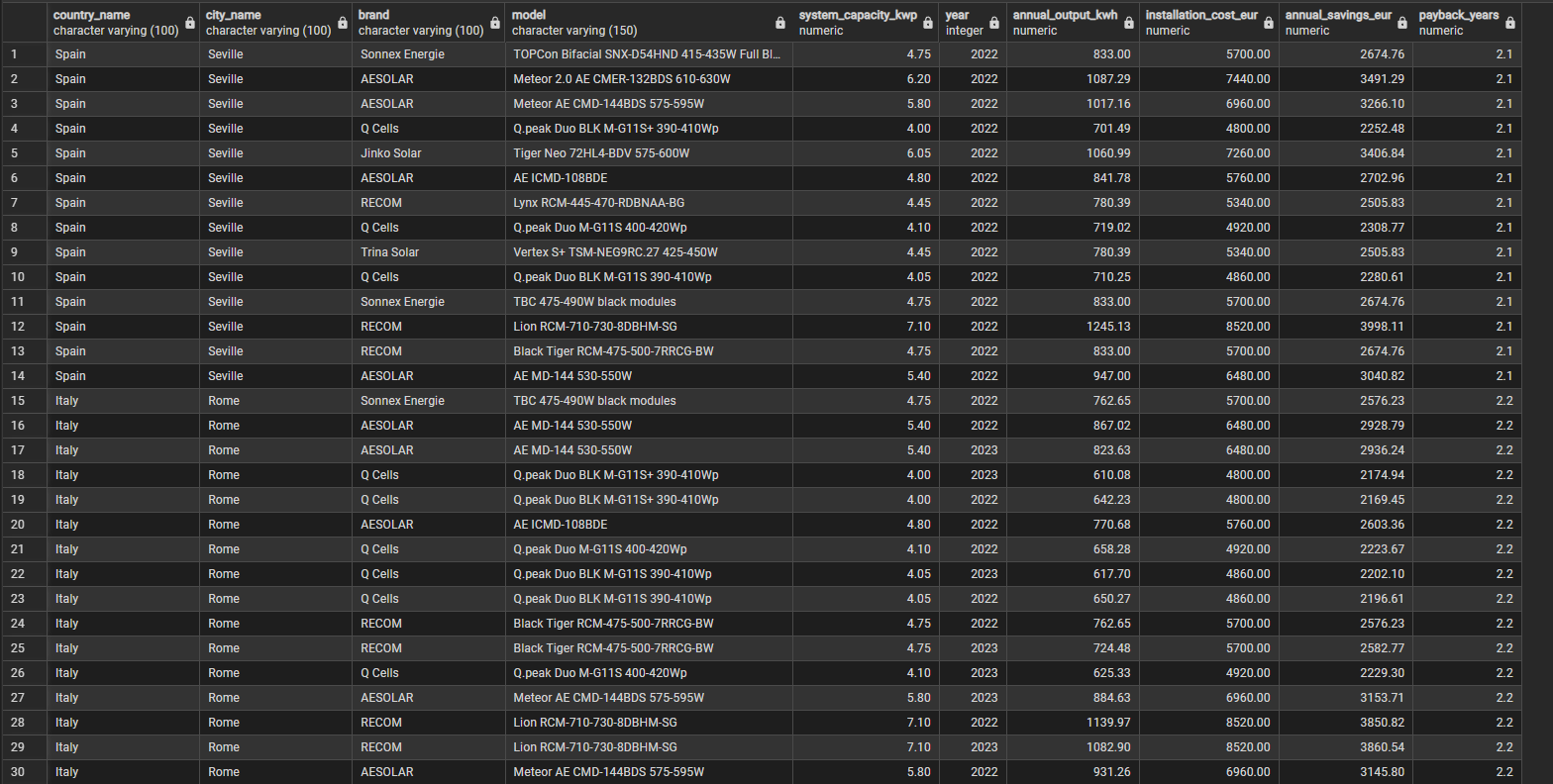Click the lock icon in installation_cost_eur header
Screen dimensions: 1553x784
coord(1269,23)
